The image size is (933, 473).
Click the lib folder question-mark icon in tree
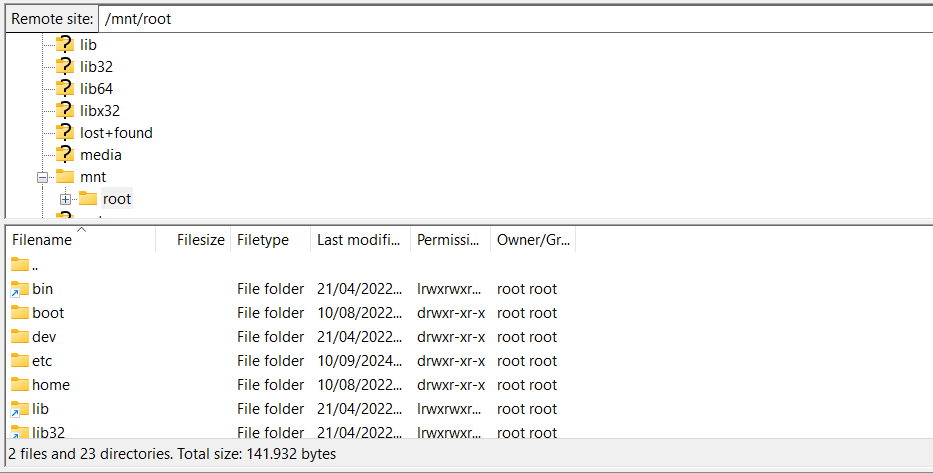tap(65, 44)
